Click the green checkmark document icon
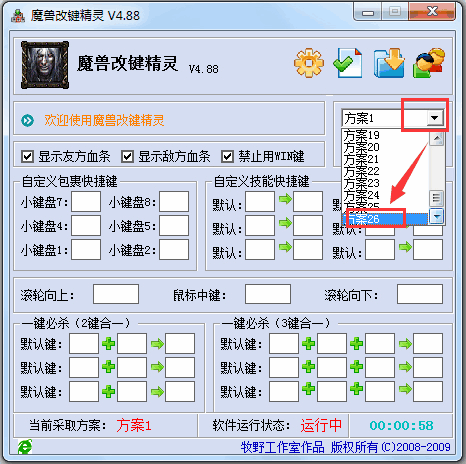This screenshot has height=464, width=466. (348, 63)
